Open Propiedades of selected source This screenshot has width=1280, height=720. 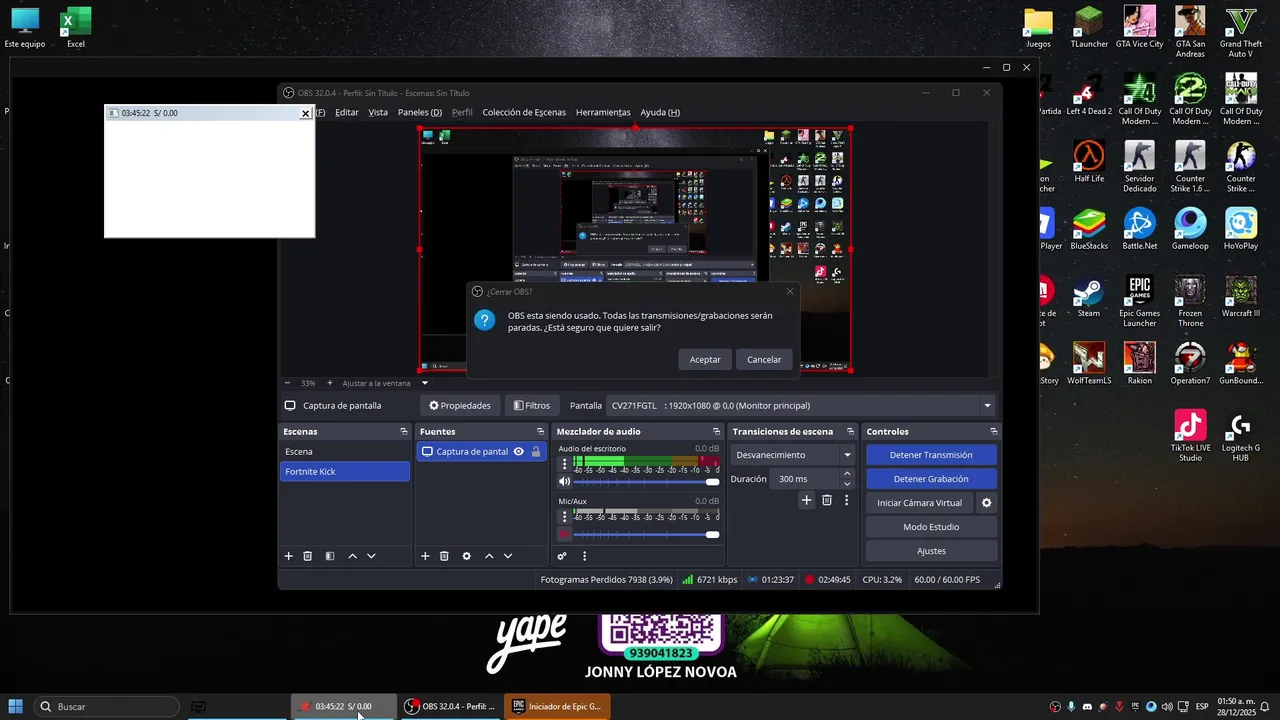tap(460, 406)
